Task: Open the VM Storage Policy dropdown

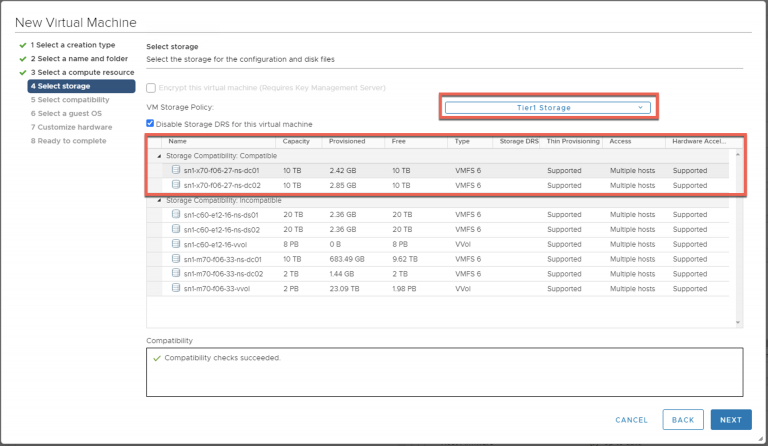Action: [547, 107]
